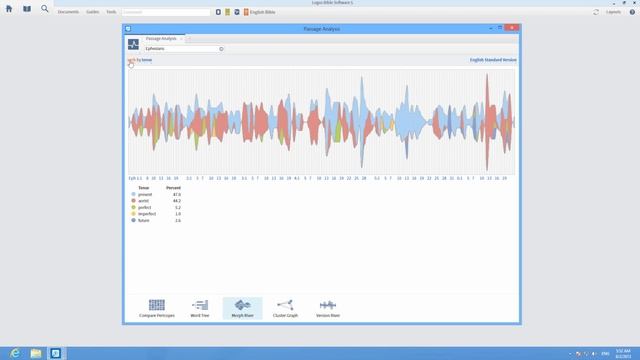The image size is (640, 360).
Task: Click the future tense color dot
Action: [133, 220]
